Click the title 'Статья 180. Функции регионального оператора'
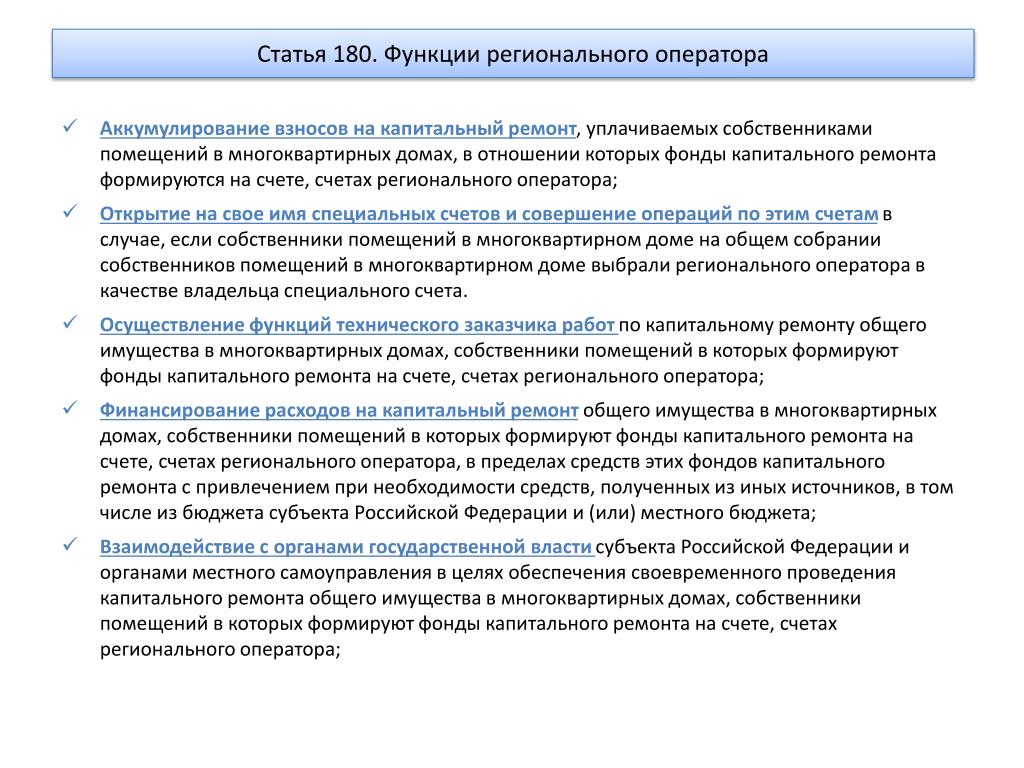The image size is (1024, 768). tap(513, 54)
